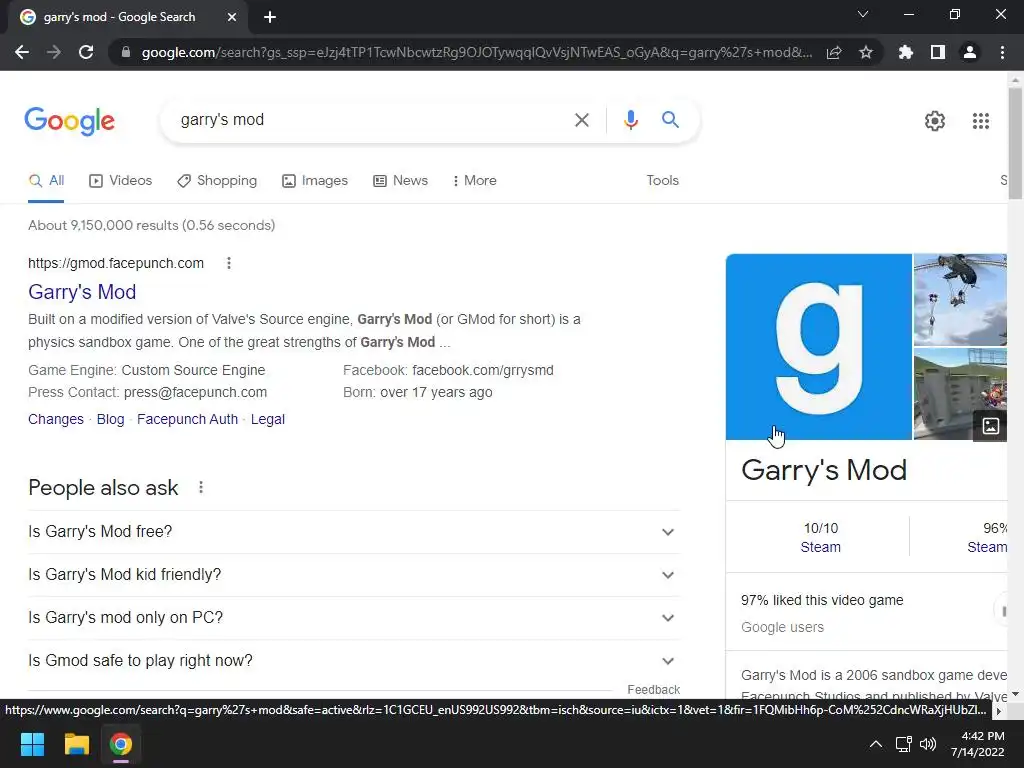Clear the search box with the X icon
This screenshot has height=768, width=1024.
click(x=581, y=120)
